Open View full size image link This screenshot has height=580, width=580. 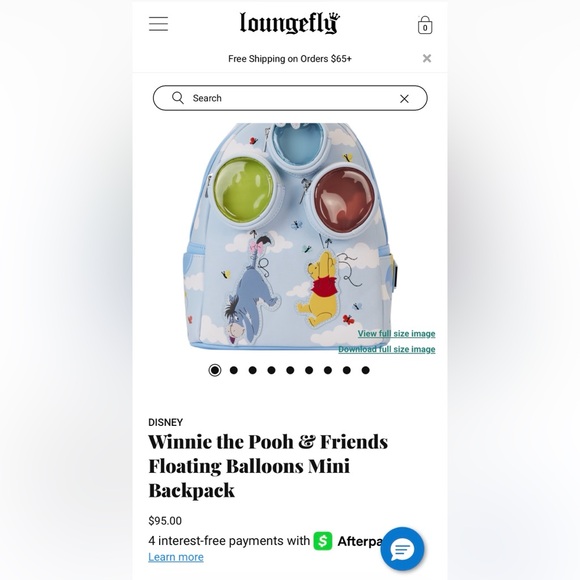(x=396, y=334)
